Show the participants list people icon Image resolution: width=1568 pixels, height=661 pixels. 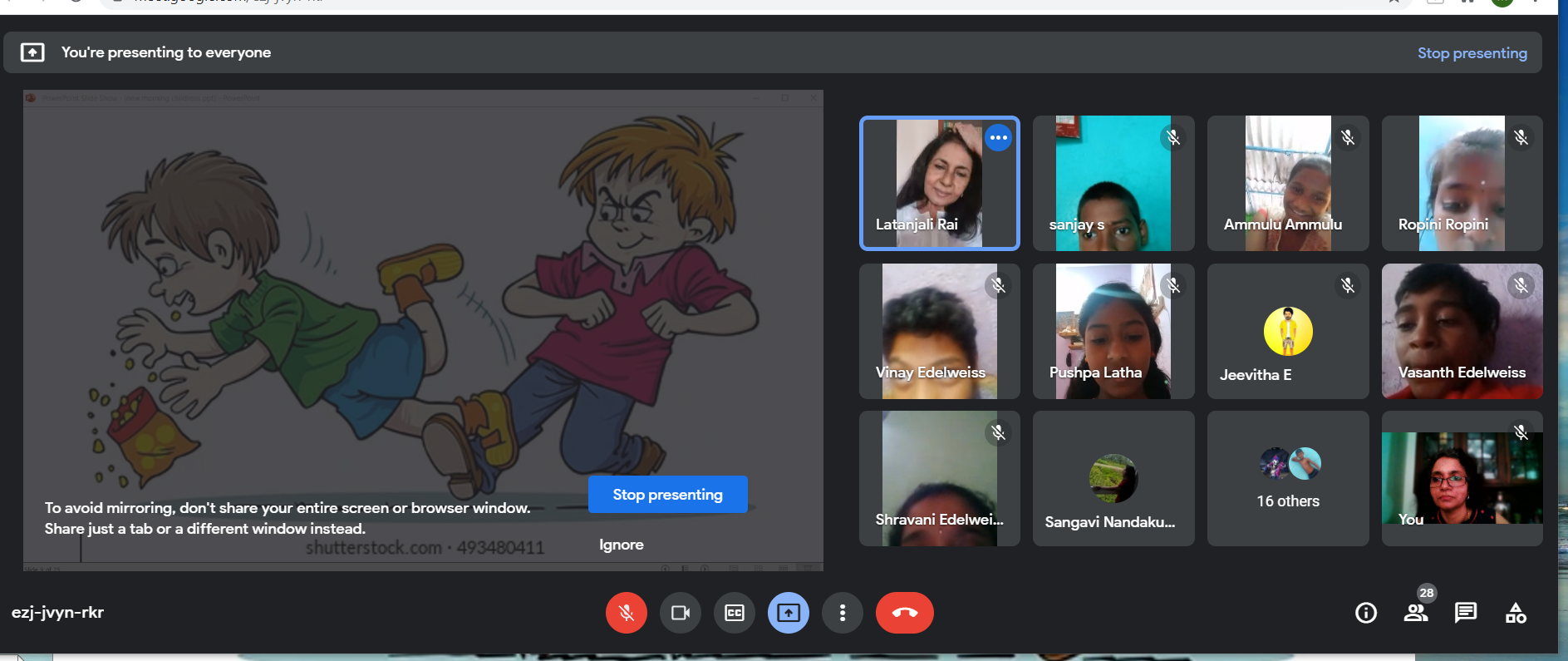click(x=1415, y=614)
